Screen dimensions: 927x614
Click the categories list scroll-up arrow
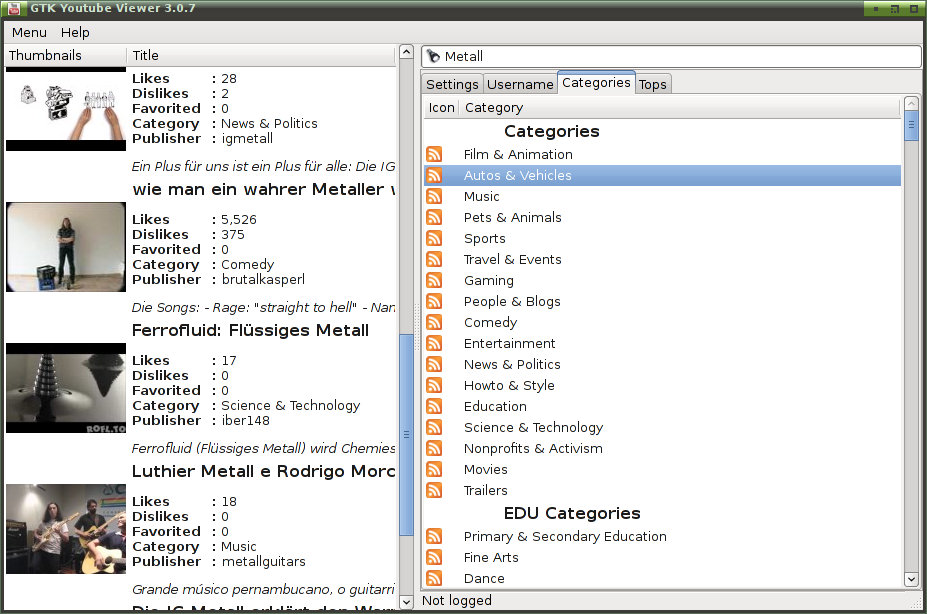click(x=911, y=103)
